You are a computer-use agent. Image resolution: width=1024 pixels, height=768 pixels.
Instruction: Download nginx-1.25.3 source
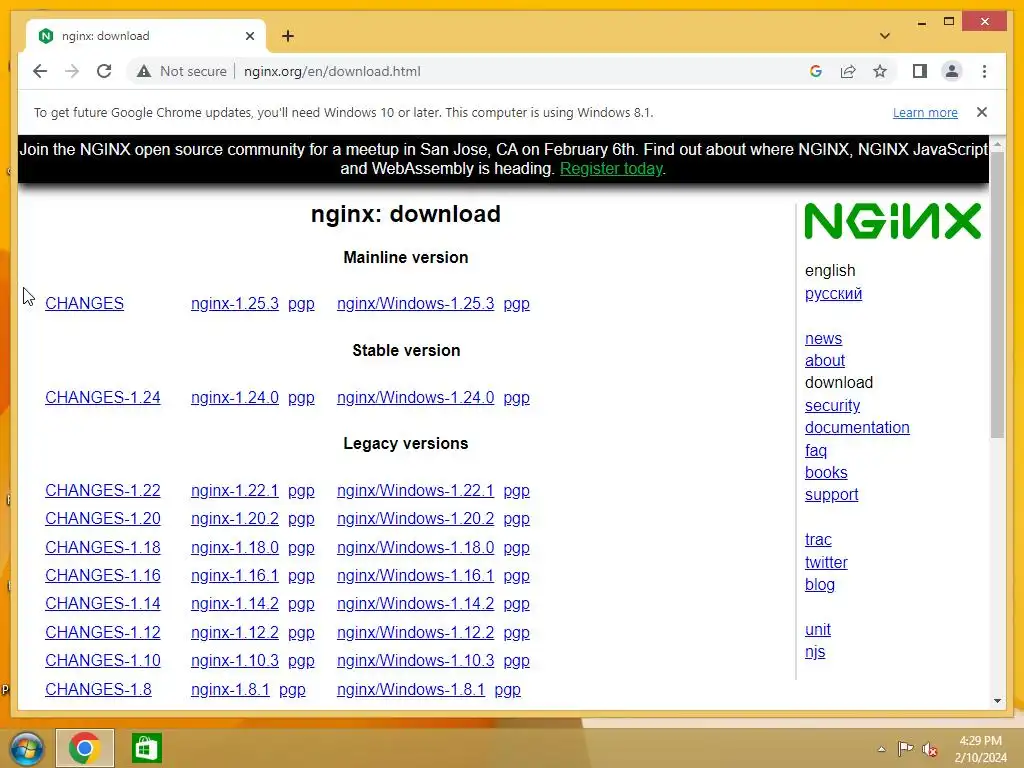tap(234, 304)
